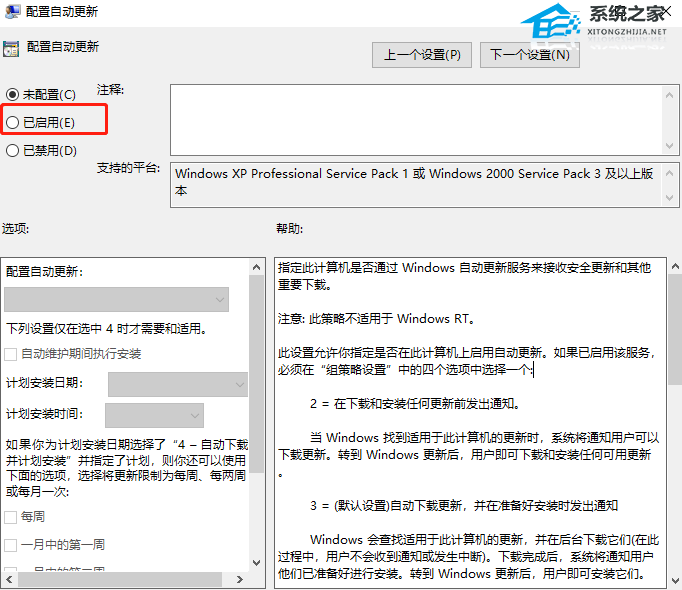Screen dimensions: 682x590
Task: Open the 计划安装日期 dropdown
Action: pyautogui.click(x=178, y=384)
